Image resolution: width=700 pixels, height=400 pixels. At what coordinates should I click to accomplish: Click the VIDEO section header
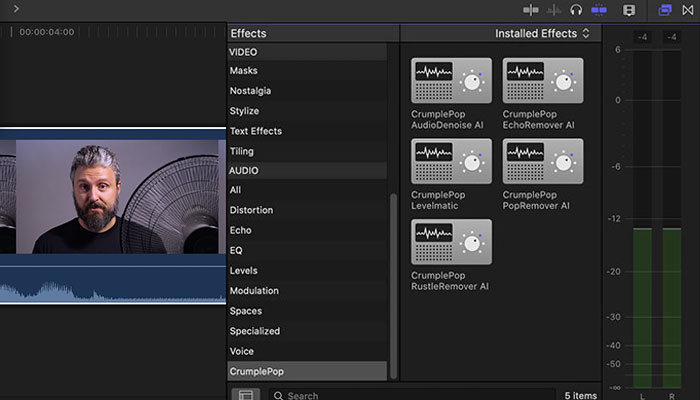click(x=307, y=52)
